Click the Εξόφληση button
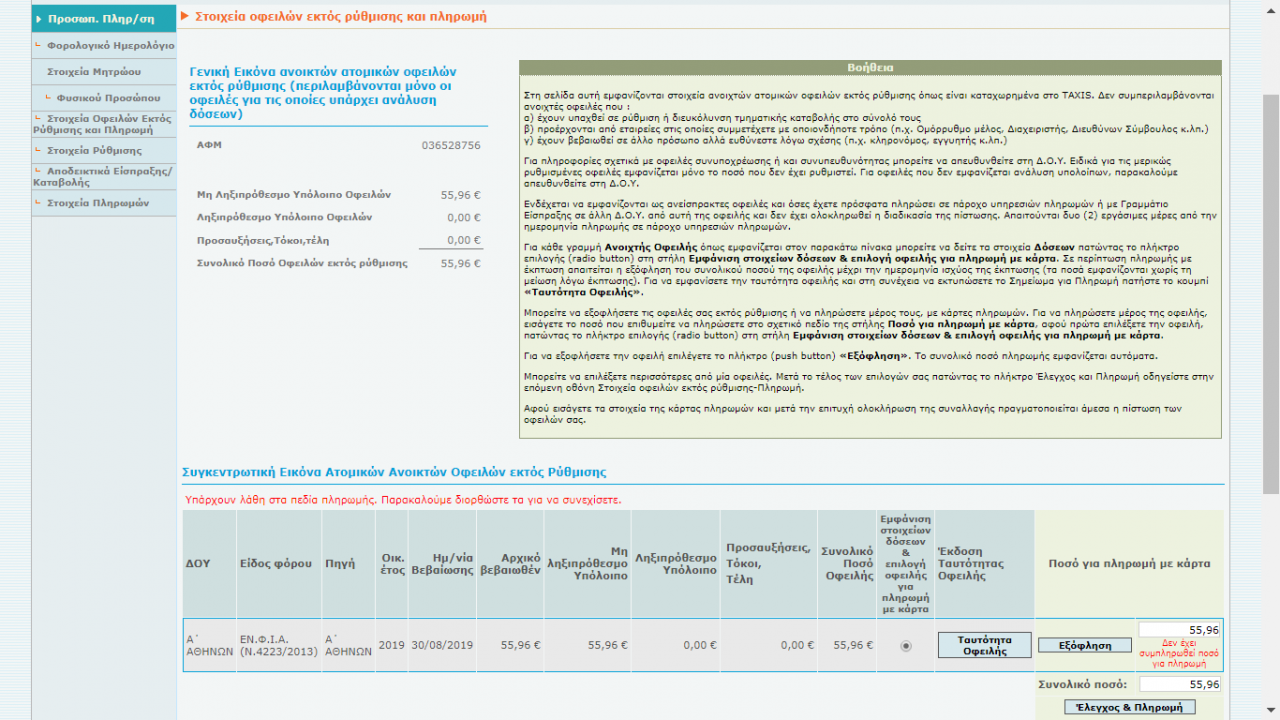This screenshot has height=720, width=1280. [1084, 646]
